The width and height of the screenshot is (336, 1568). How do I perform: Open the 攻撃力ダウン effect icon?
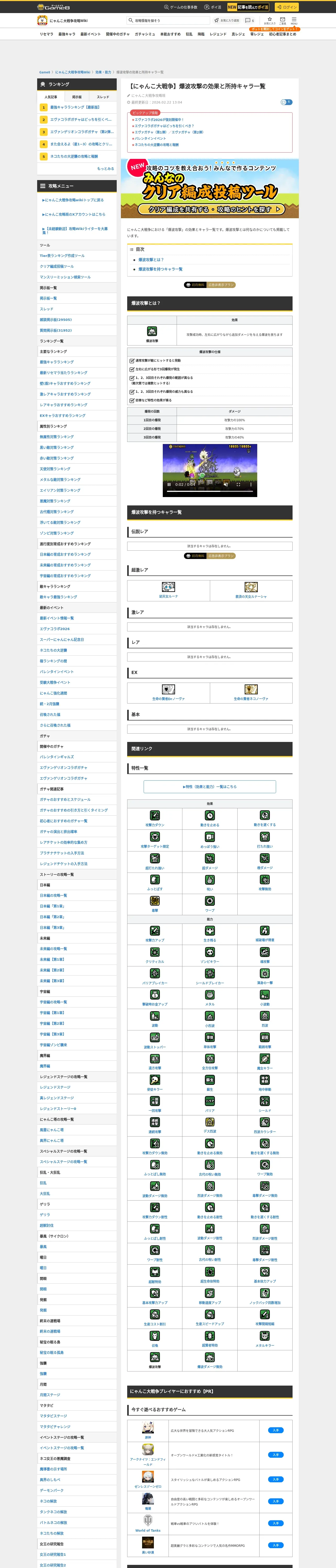tap(155, 815)
